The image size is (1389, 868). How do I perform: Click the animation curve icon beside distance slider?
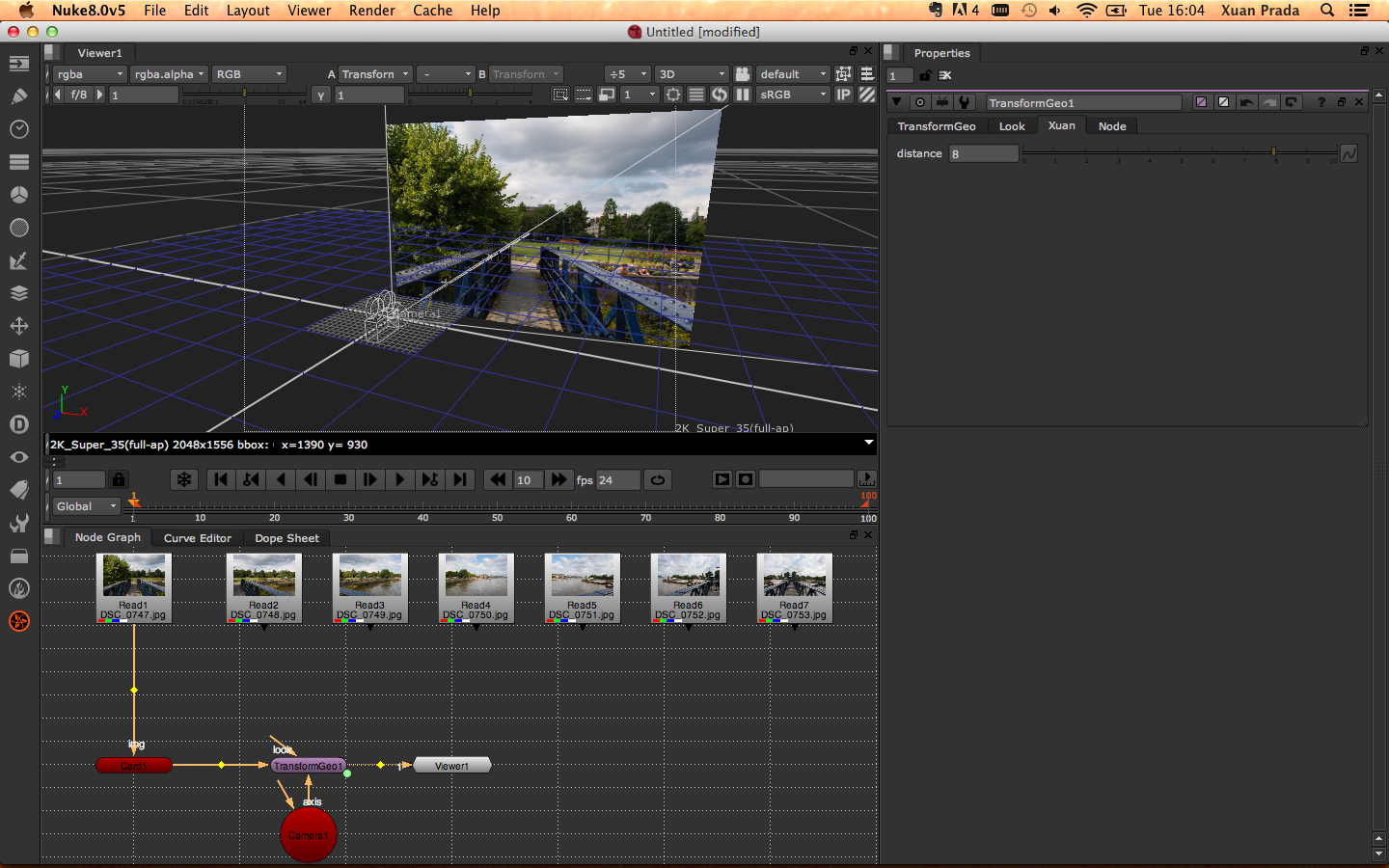click(x=1348, y=153)
